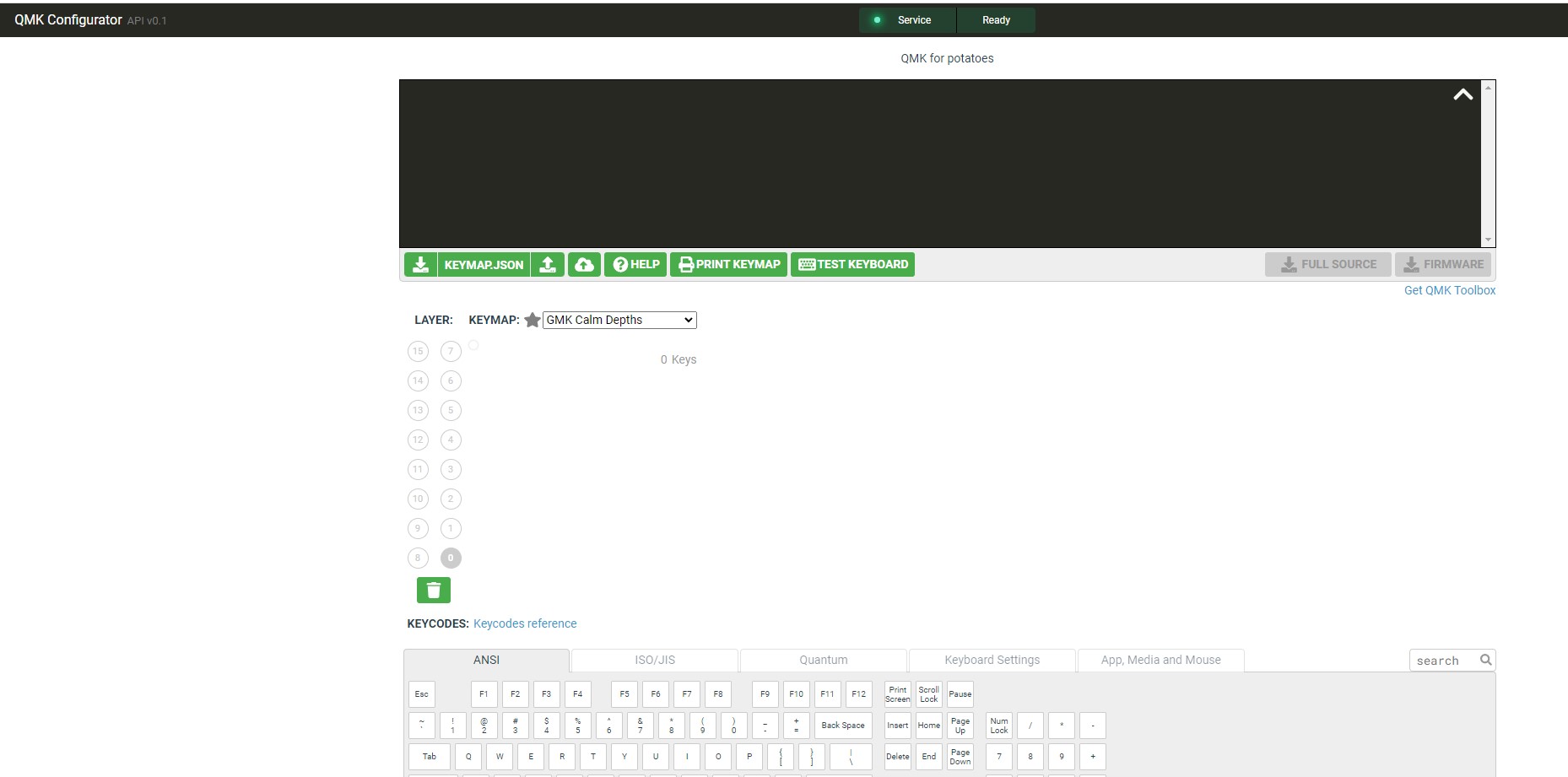This screenshot has height=777, width=1568.
Task: Print the keymap using the printer button
Action: [x=728, y=264]
